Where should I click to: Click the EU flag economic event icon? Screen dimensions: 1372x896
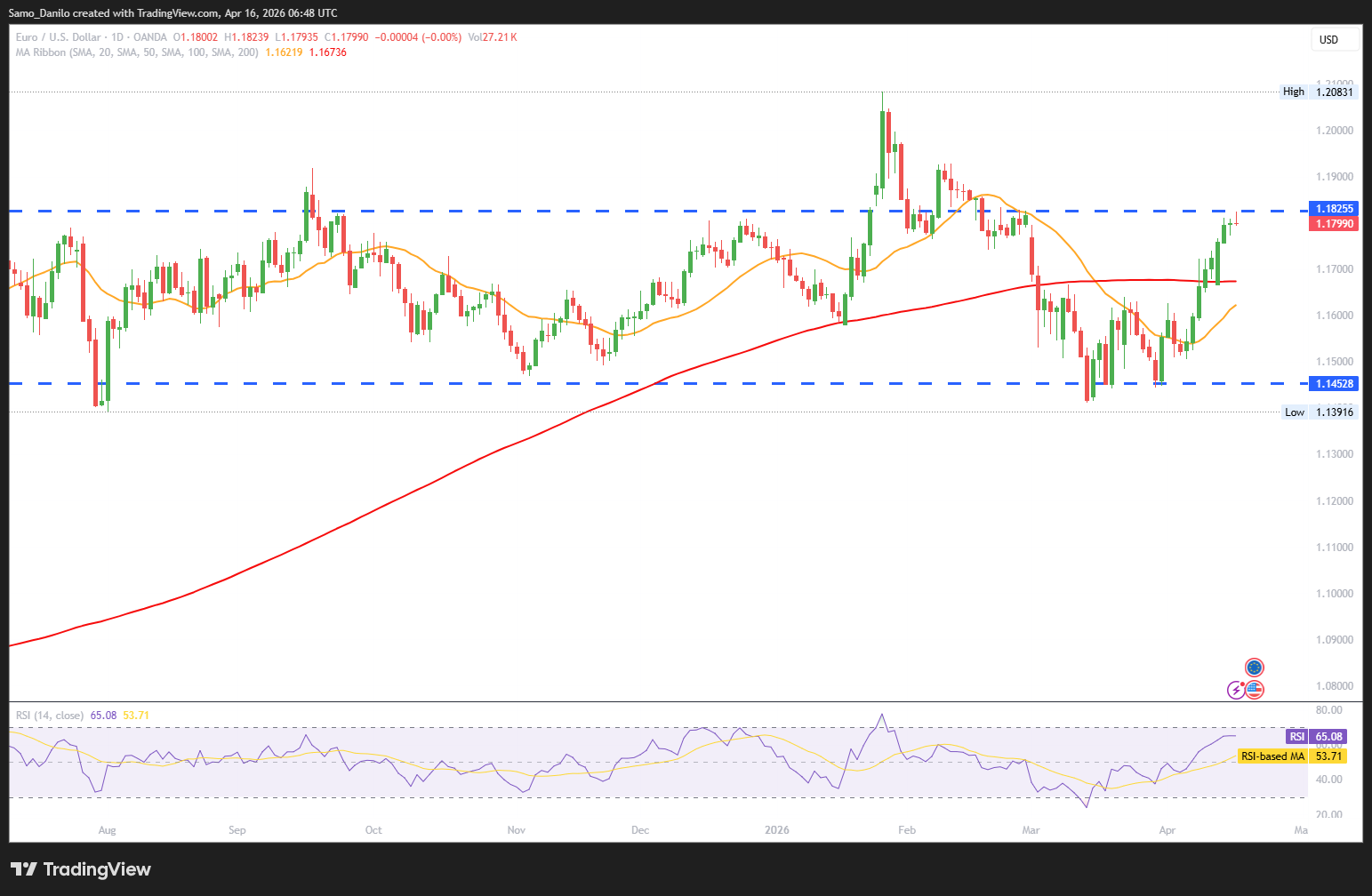pyautogui.click(x=1254, y=668)
